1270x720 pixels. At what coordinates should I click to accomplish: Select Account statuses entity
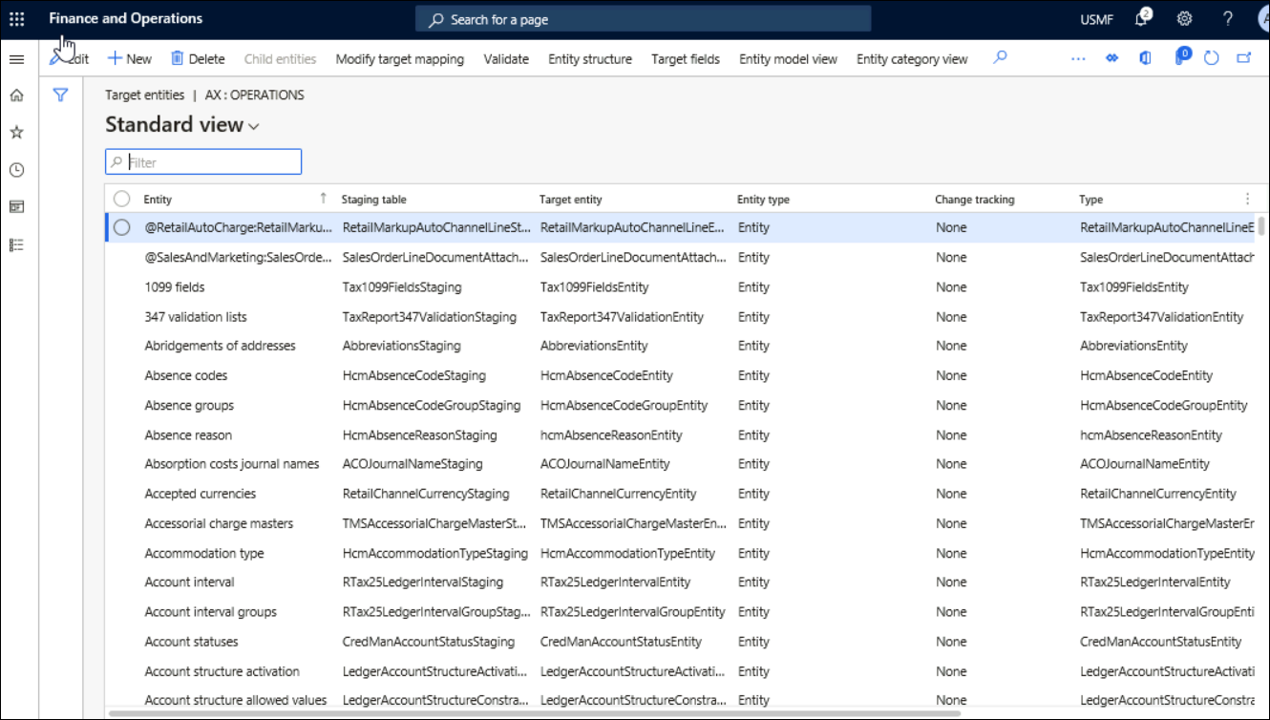tap(191, 642)
